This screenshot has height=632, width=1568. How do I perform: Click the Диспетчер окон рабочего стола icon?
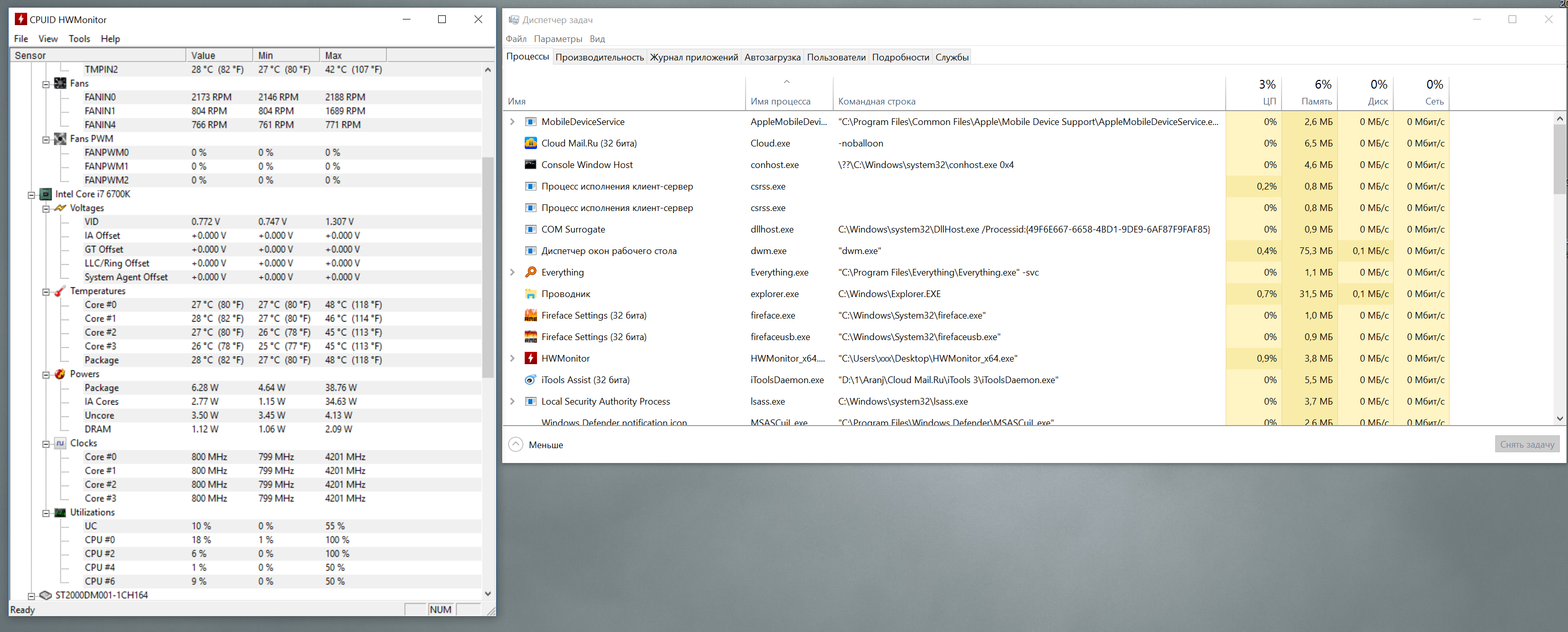click(530, 250)
